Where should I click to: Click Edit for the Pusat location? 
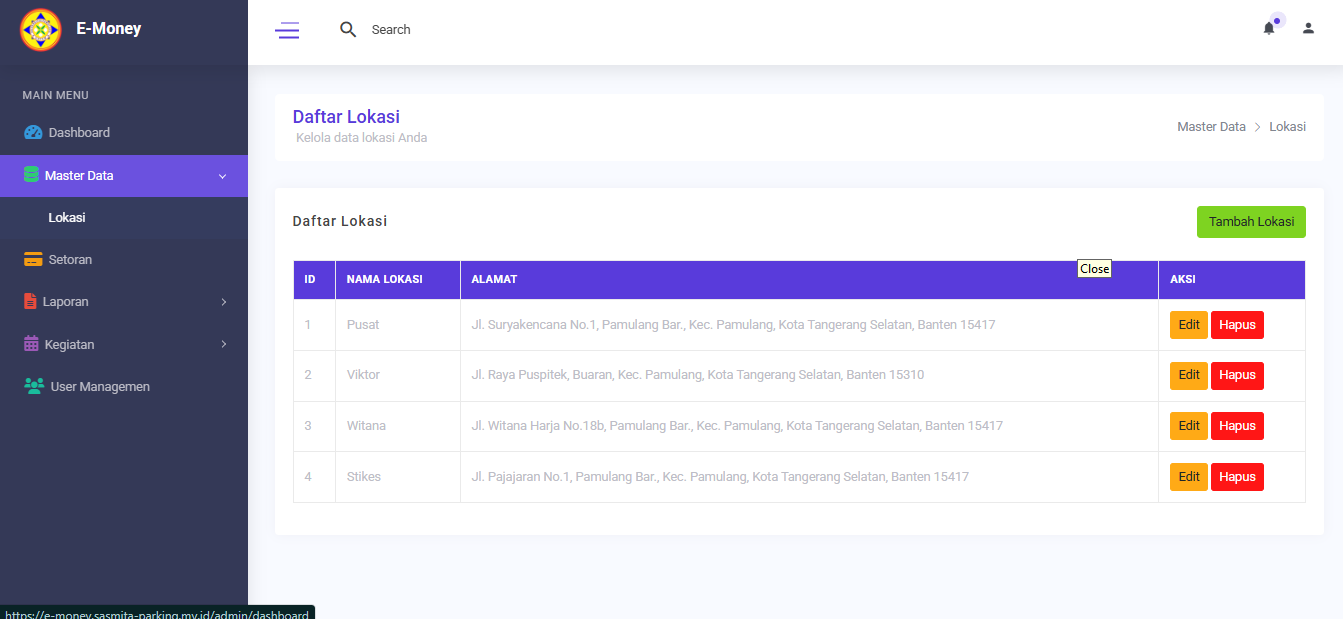(x=1188, y=325)
